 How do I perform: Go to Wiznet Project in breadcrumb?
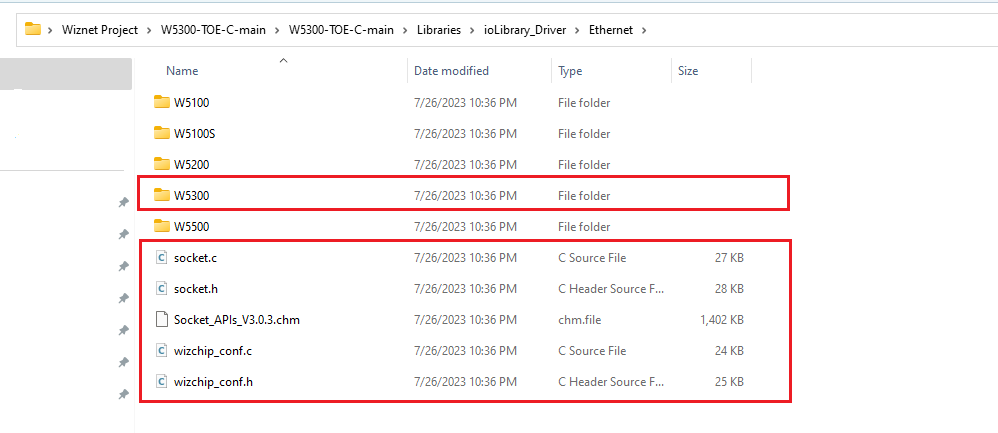coord(100,30)
